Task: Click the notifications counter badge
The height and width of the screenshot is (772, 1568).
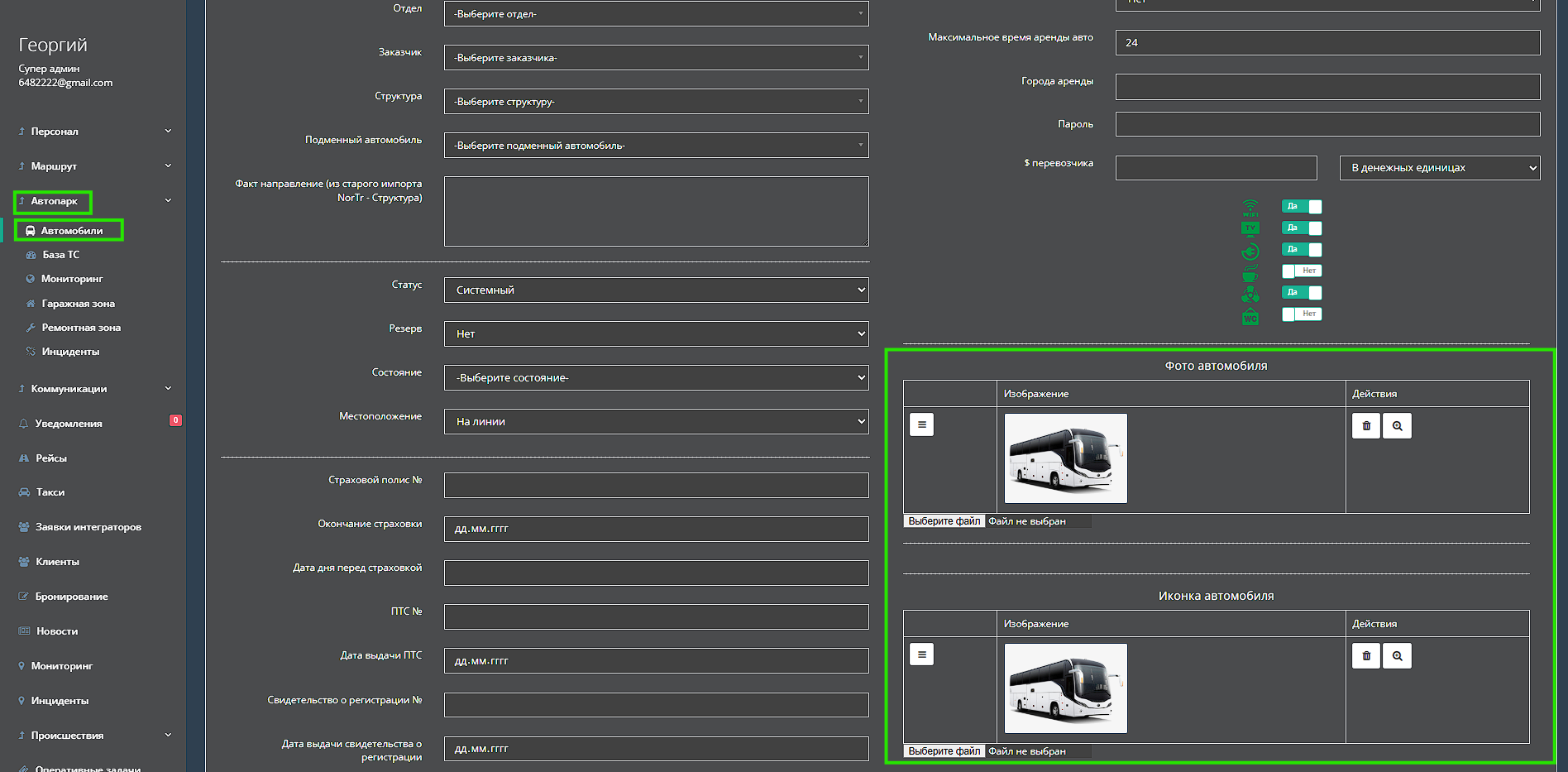Action: (175, 420)
